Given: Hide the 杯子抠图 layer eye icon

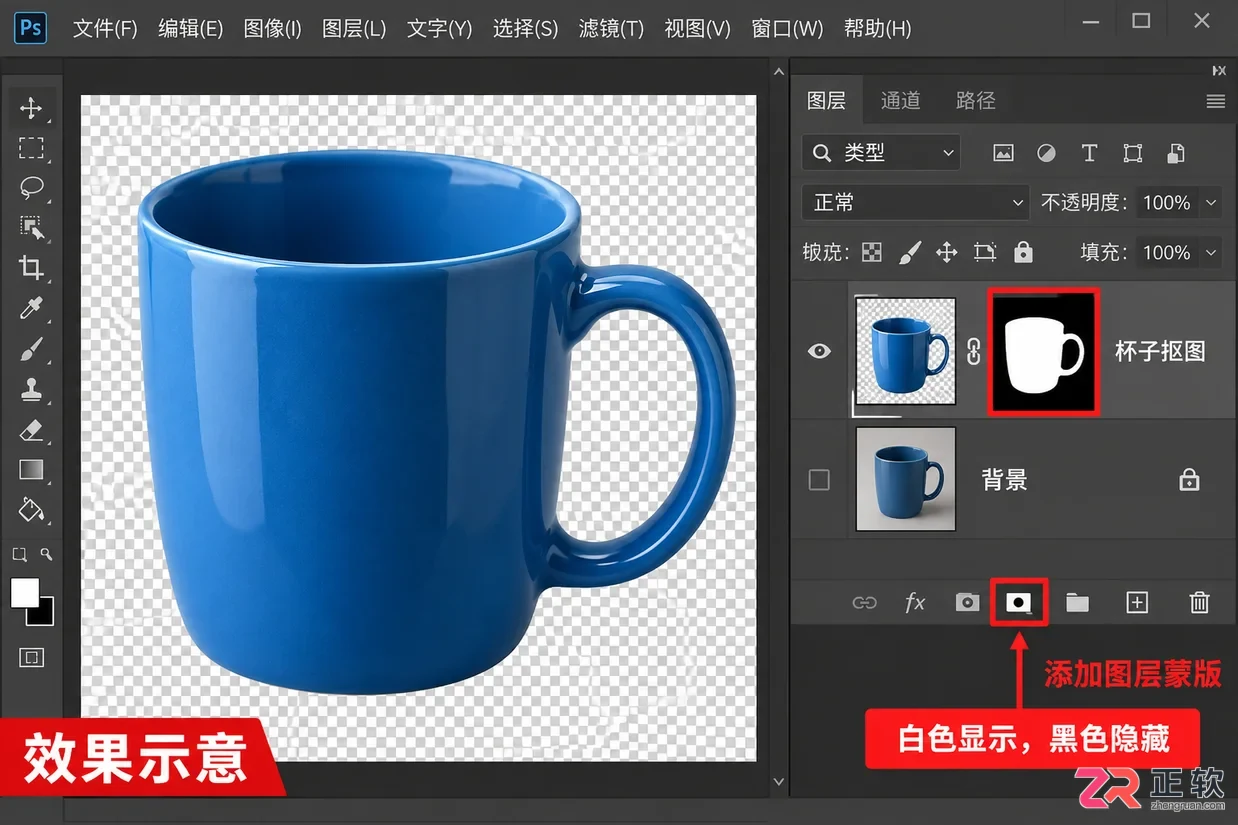Looking at the screenshot, I should 819,351.
